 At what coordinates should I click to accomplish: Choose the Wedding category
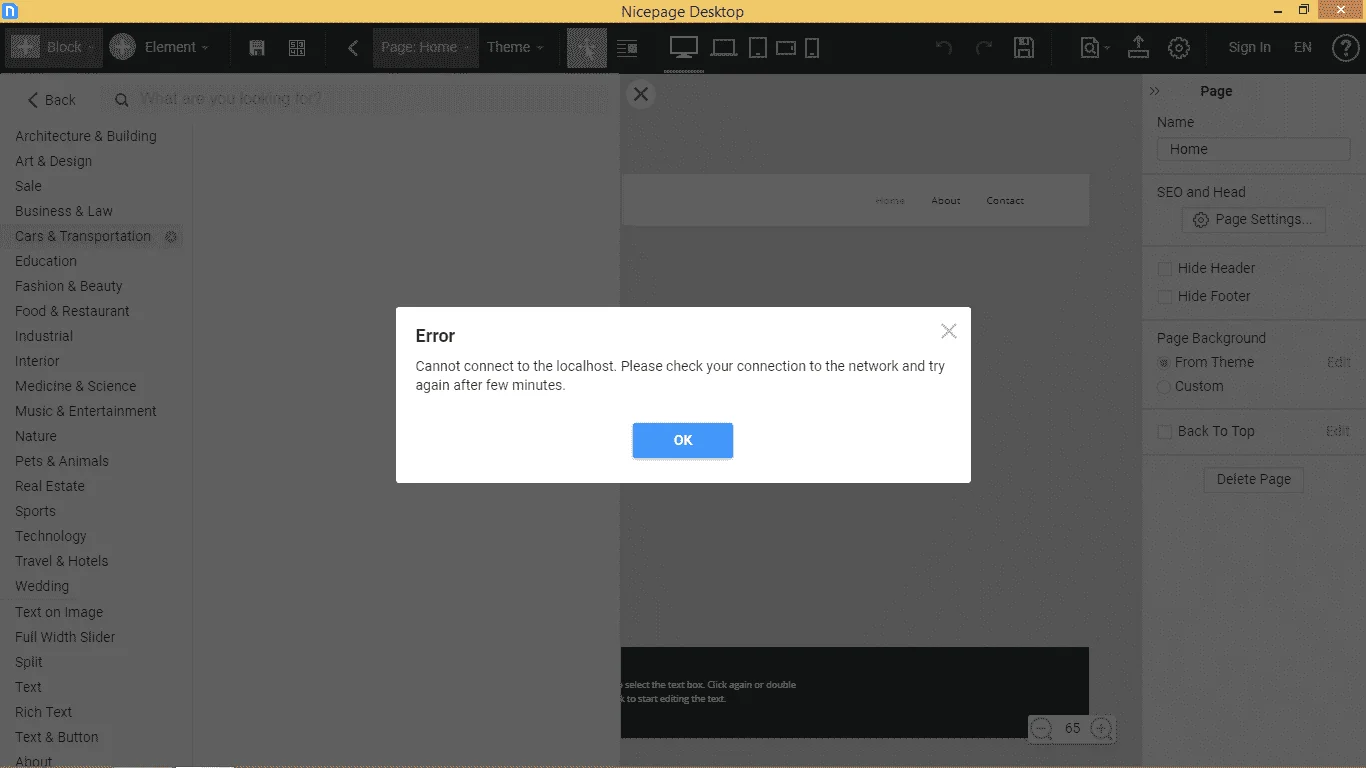42,586
